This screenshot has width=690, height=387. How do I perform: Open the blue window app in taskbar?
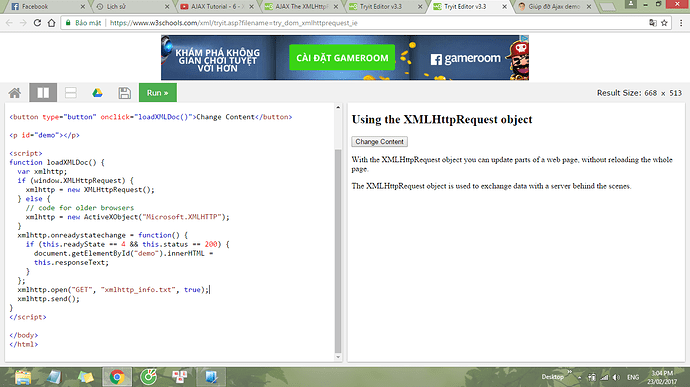211,377
